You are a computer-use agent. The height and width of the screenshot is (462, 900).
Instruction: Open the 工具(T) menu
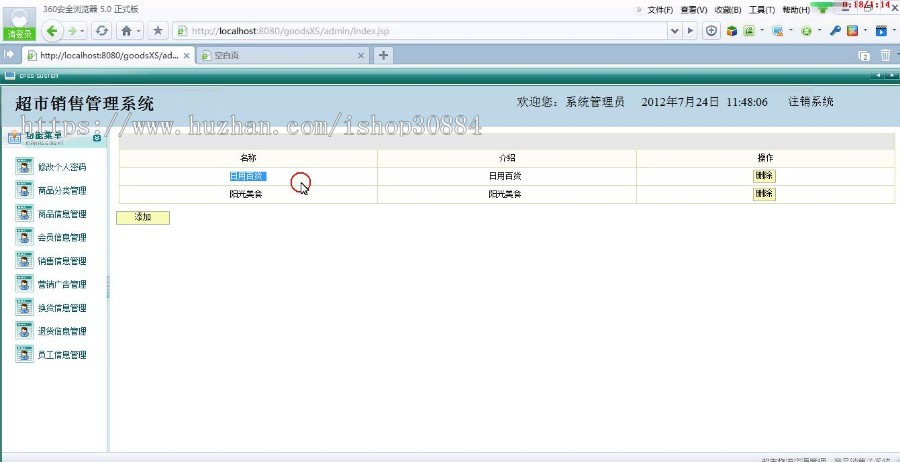click(x=762, y=10)
